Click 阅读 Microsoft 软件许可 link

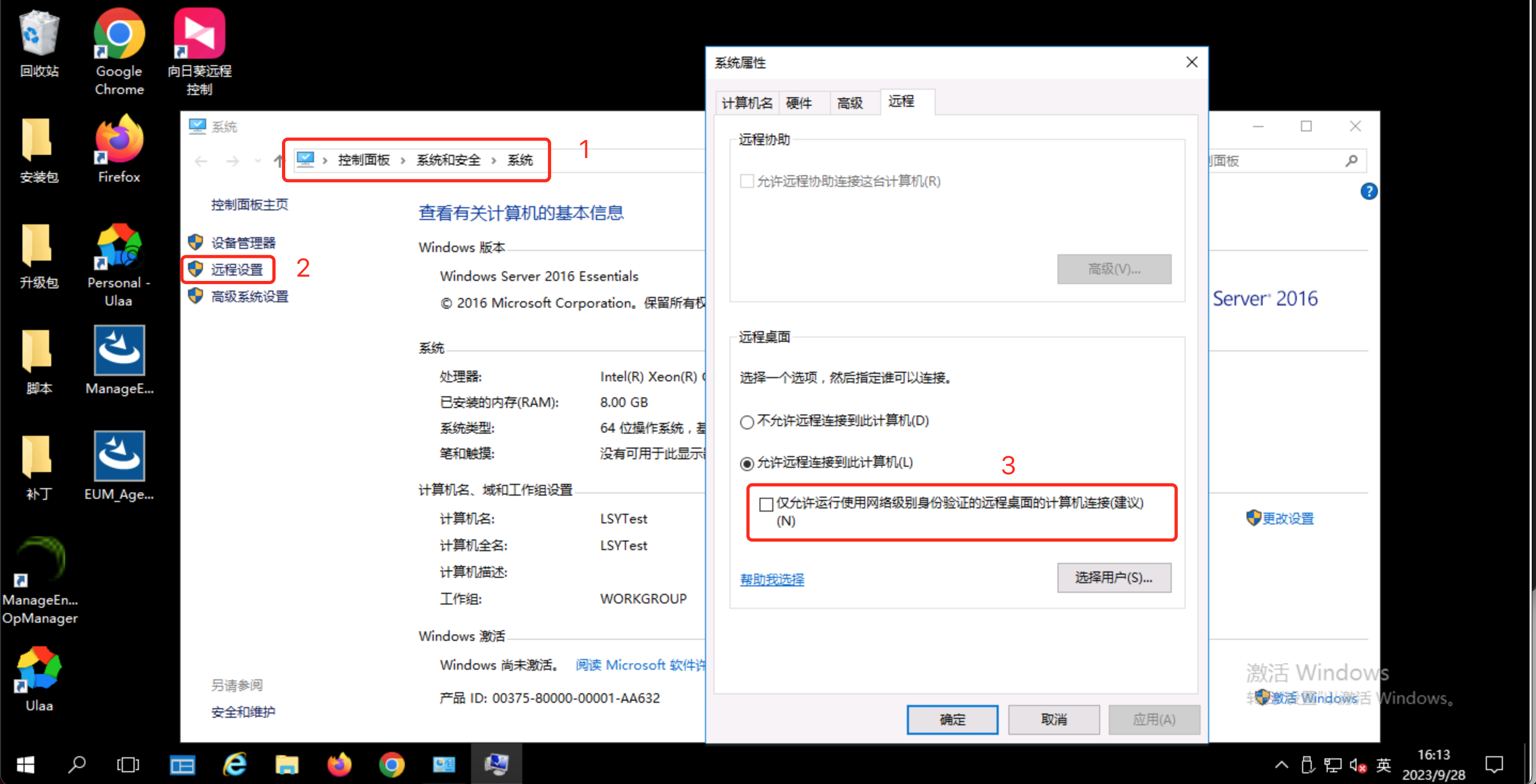[640, 665]
